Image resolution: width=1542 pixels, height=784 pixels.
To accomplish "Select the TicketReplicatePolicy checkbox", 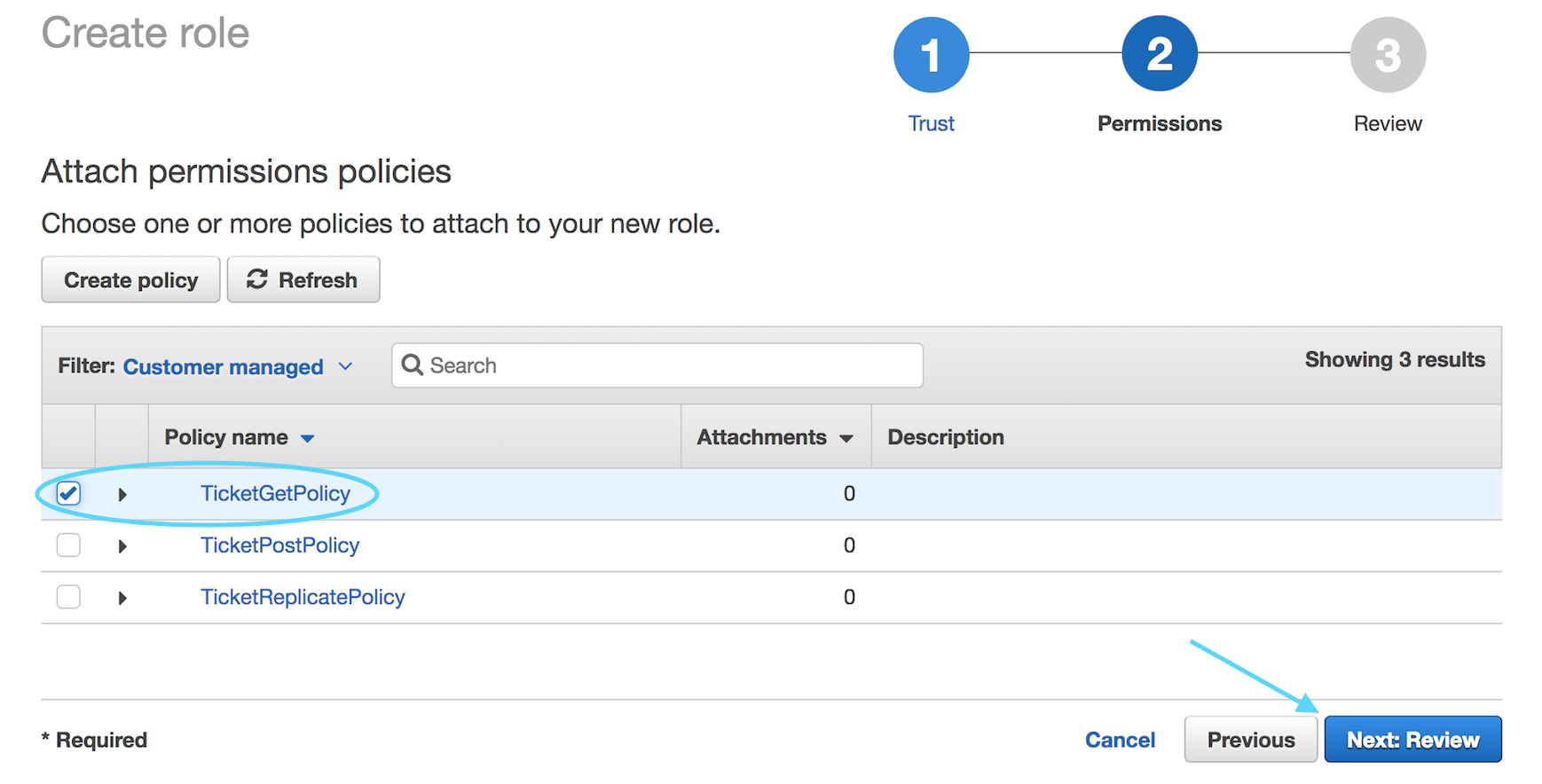I will coord(68,597).
